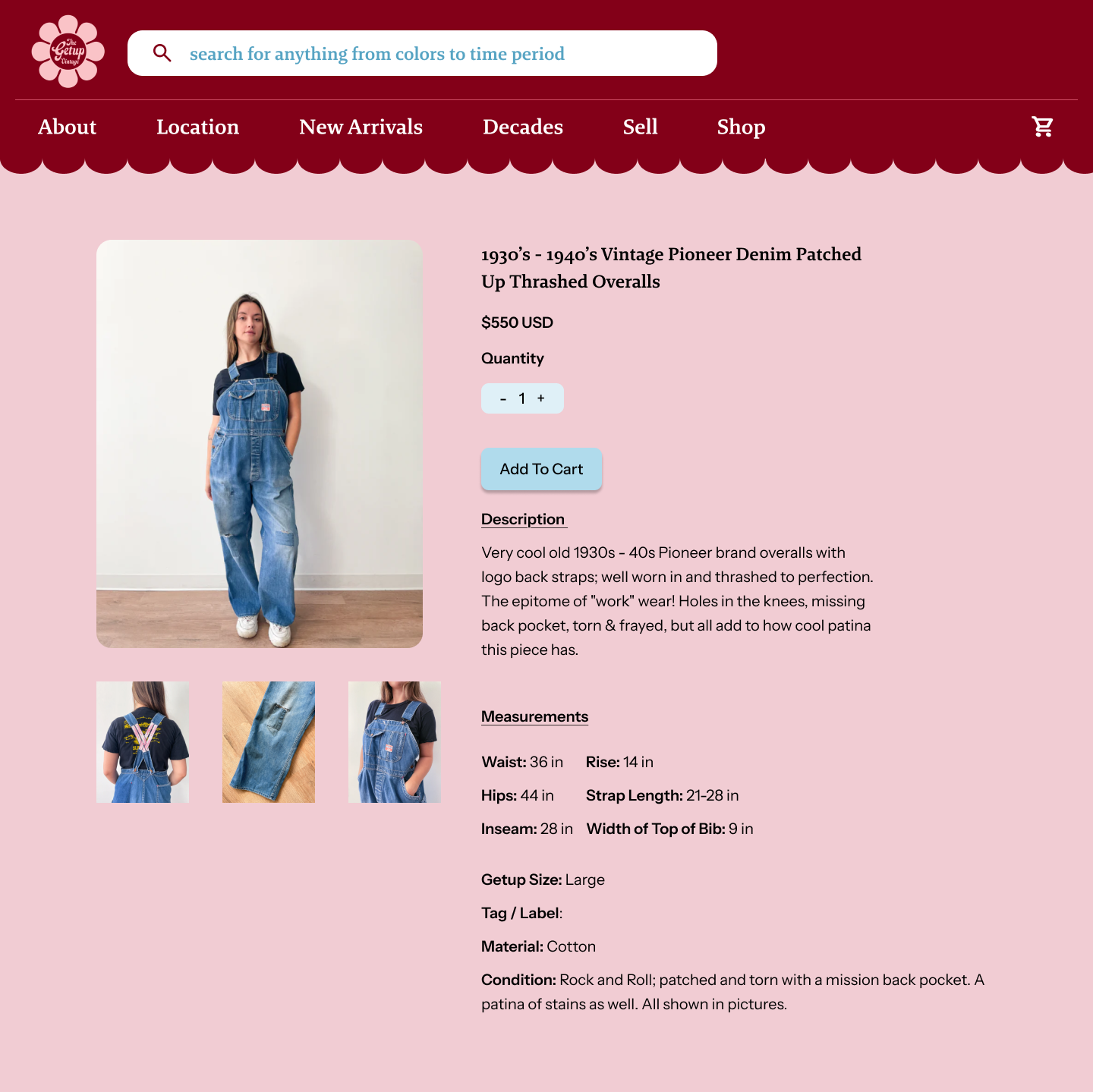Select the Sell navigation link
This screenshot has width=1093, height=1092.
(x=641, y=127)
